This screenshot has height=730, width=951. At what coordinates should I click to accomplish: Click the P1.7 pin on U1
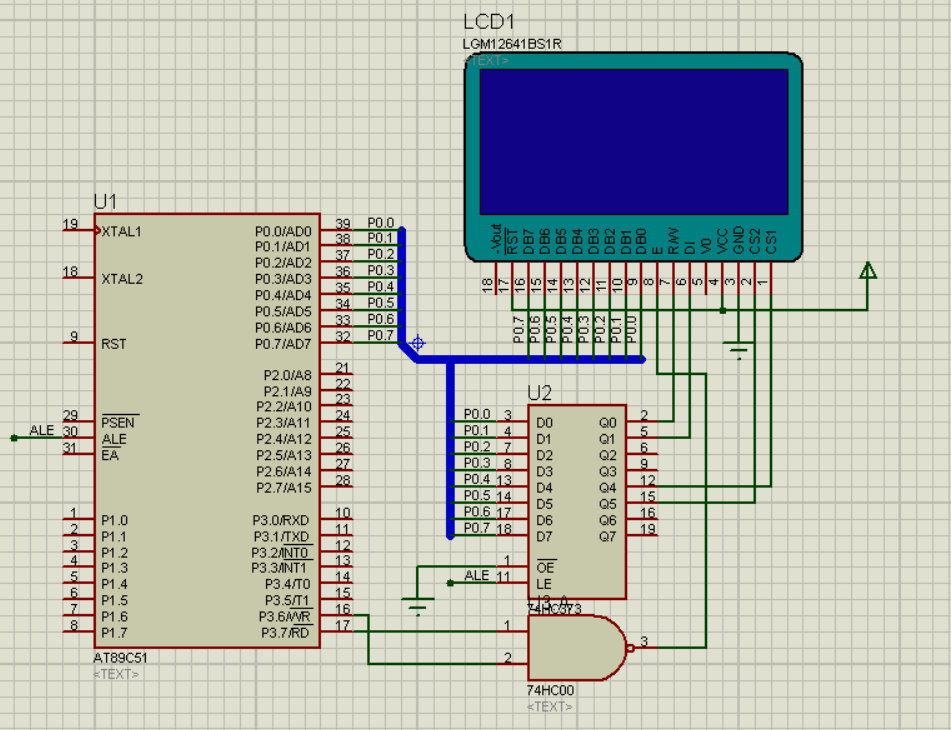(79, 631)
